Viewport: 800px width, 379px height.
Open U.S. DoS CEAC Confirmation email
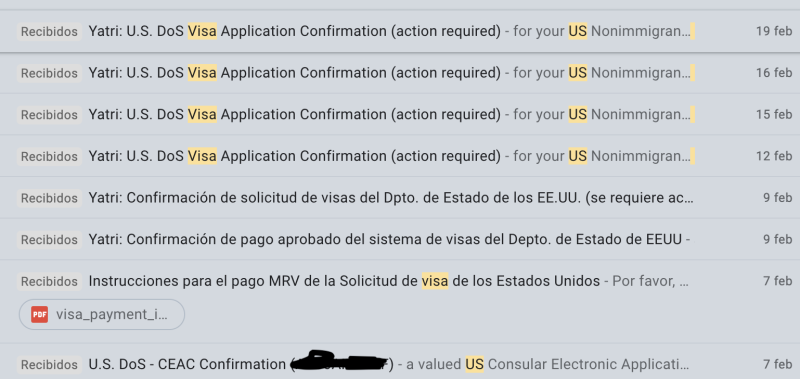pyautogui.click(x=400, y=362)
